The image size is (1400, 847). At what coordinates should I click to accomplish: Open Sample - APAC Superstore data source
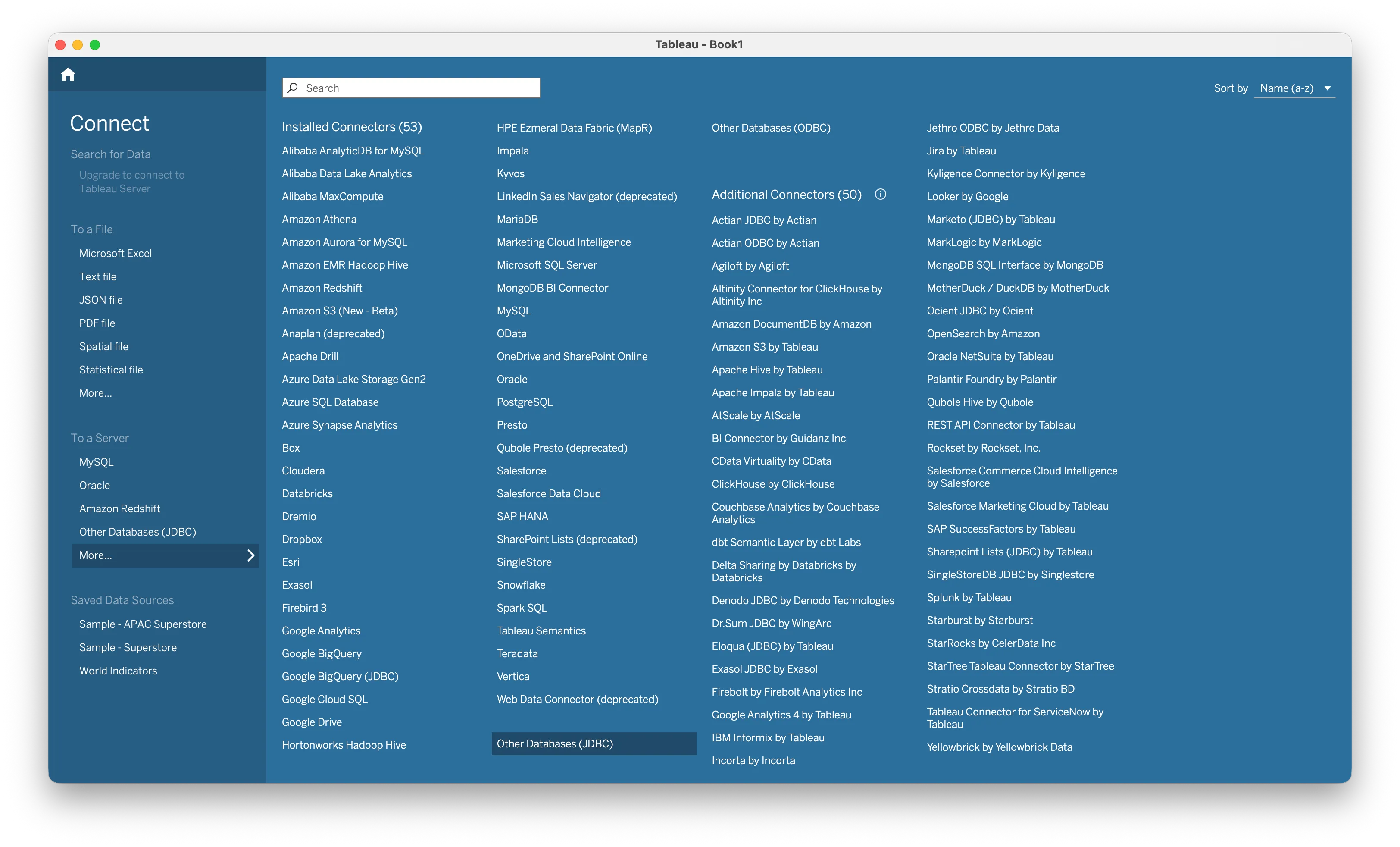(143, 624)
